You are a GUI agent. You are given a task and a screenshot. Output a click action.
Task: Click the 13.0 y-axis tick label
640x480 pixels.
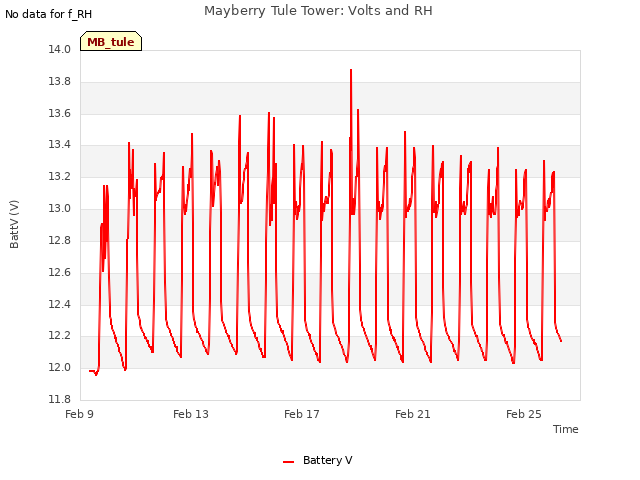click(60, 208)
